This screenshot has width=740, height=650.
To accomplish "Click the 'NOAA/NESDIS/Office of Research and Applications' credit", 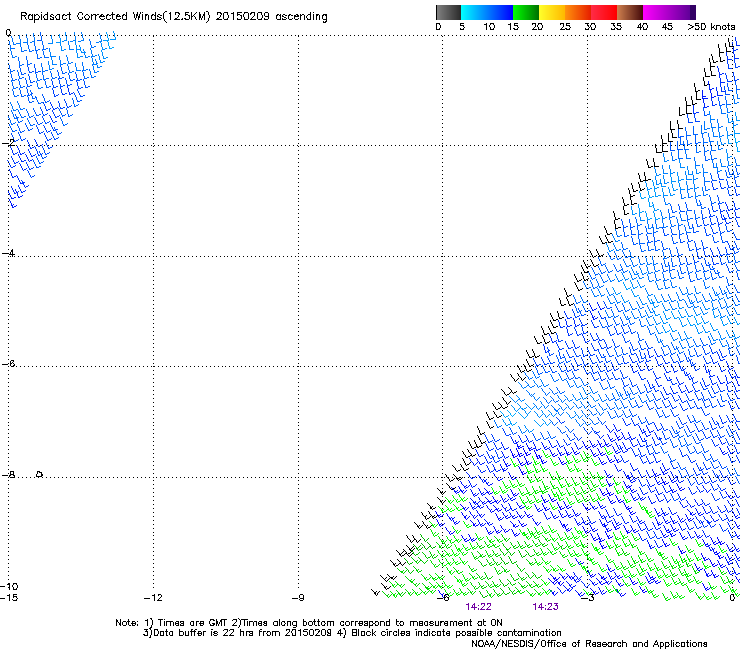I will pos(589,644).
